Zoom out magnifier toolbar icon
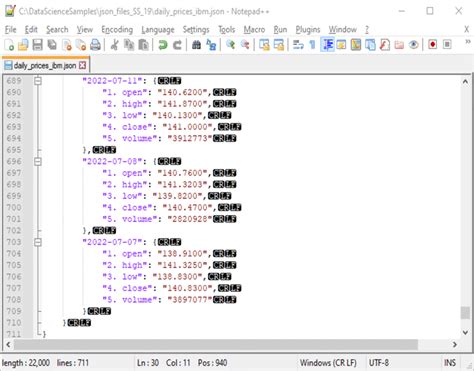The height and width of the screenshot is (371, 474). tap(245, 45)
